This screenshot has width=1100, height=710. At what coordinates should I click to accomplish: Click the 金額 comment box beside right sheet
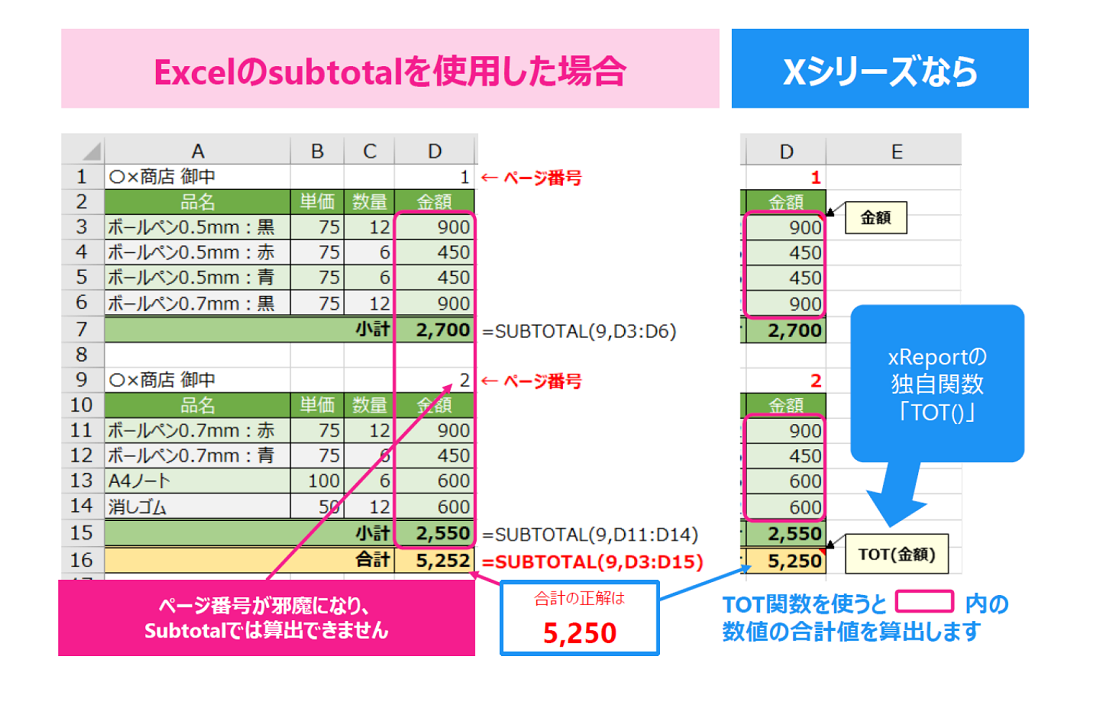tap(876, 217)
